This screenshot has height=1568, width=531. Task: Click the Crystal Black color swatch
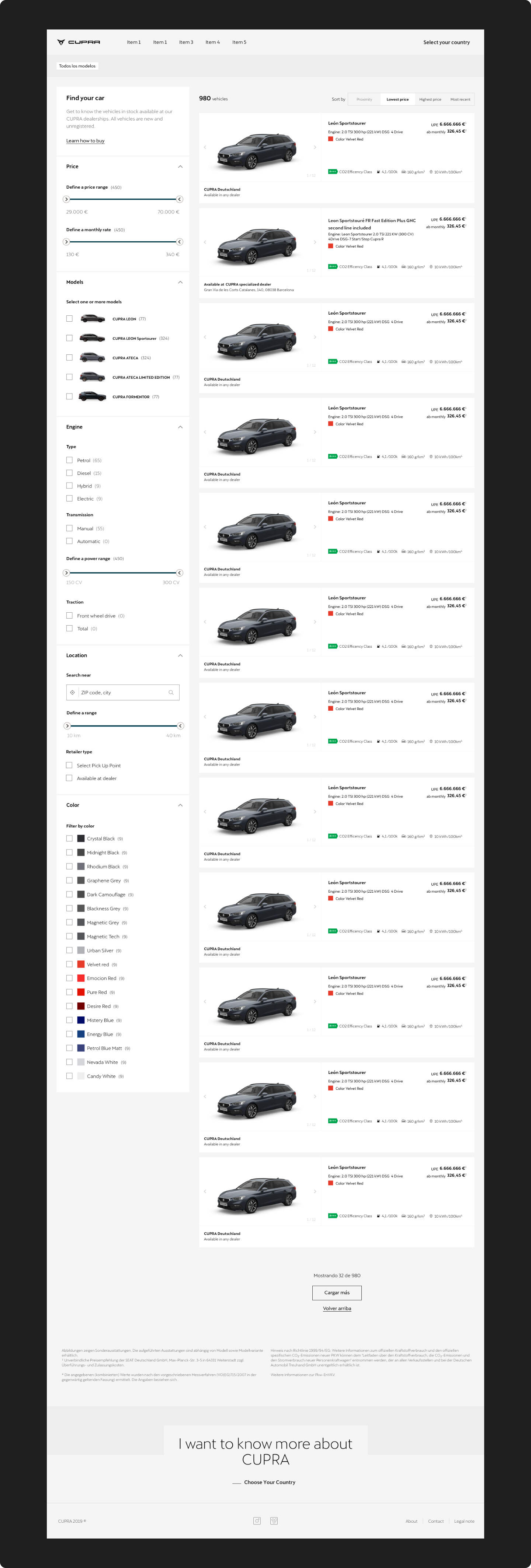click(81, 839)
